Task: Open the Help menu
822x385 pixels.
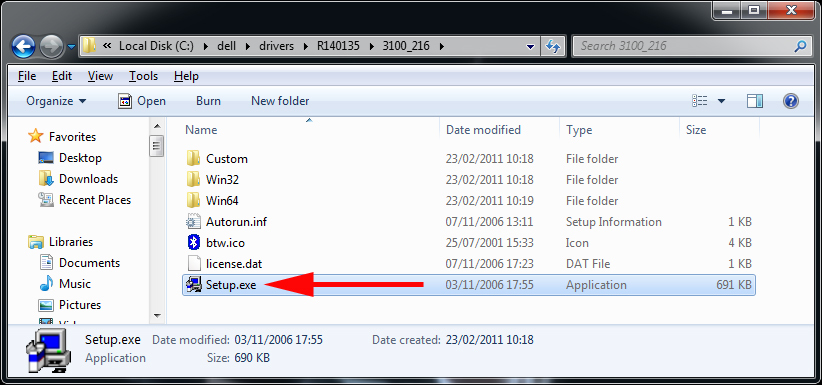Action: [186, 76]
